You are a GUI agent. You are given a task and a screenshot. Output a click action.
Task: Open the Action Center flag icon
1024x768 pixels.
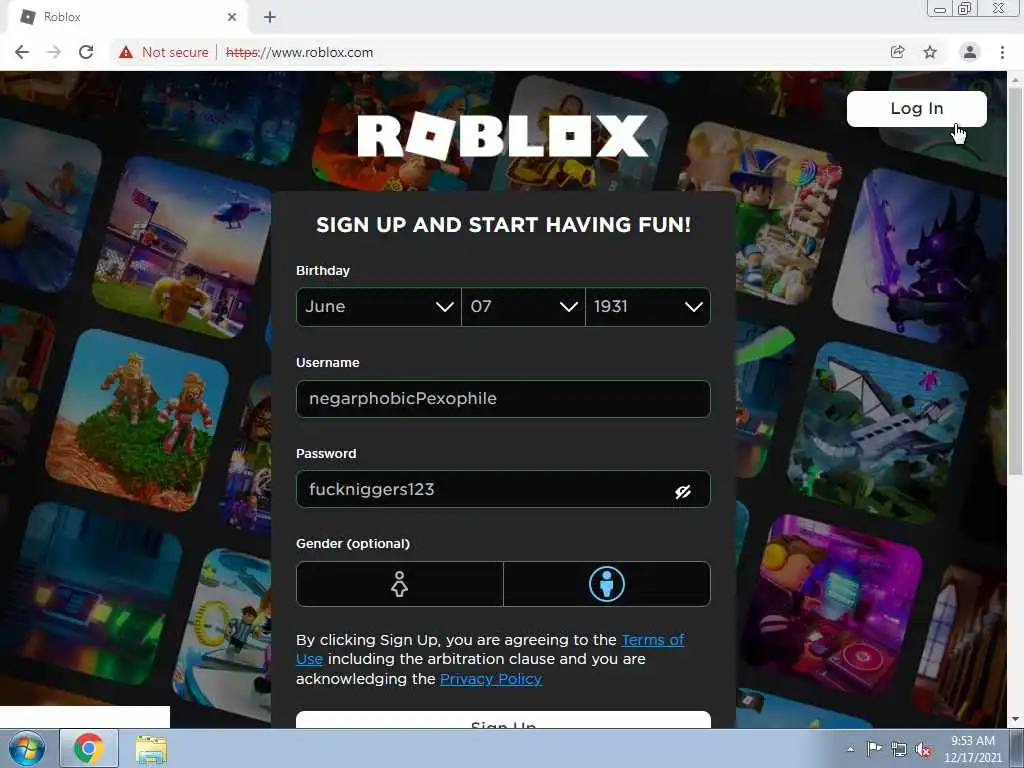874,749
